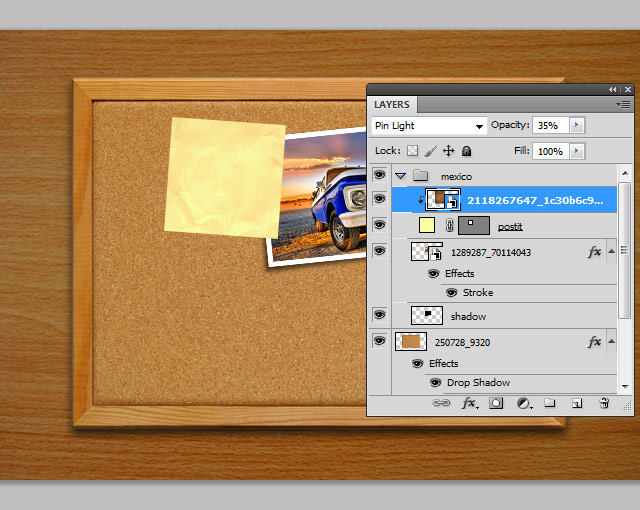Click the yellow postit color fill thumbnail
Viewport: 640px width, 510px height.
point(427,225)
